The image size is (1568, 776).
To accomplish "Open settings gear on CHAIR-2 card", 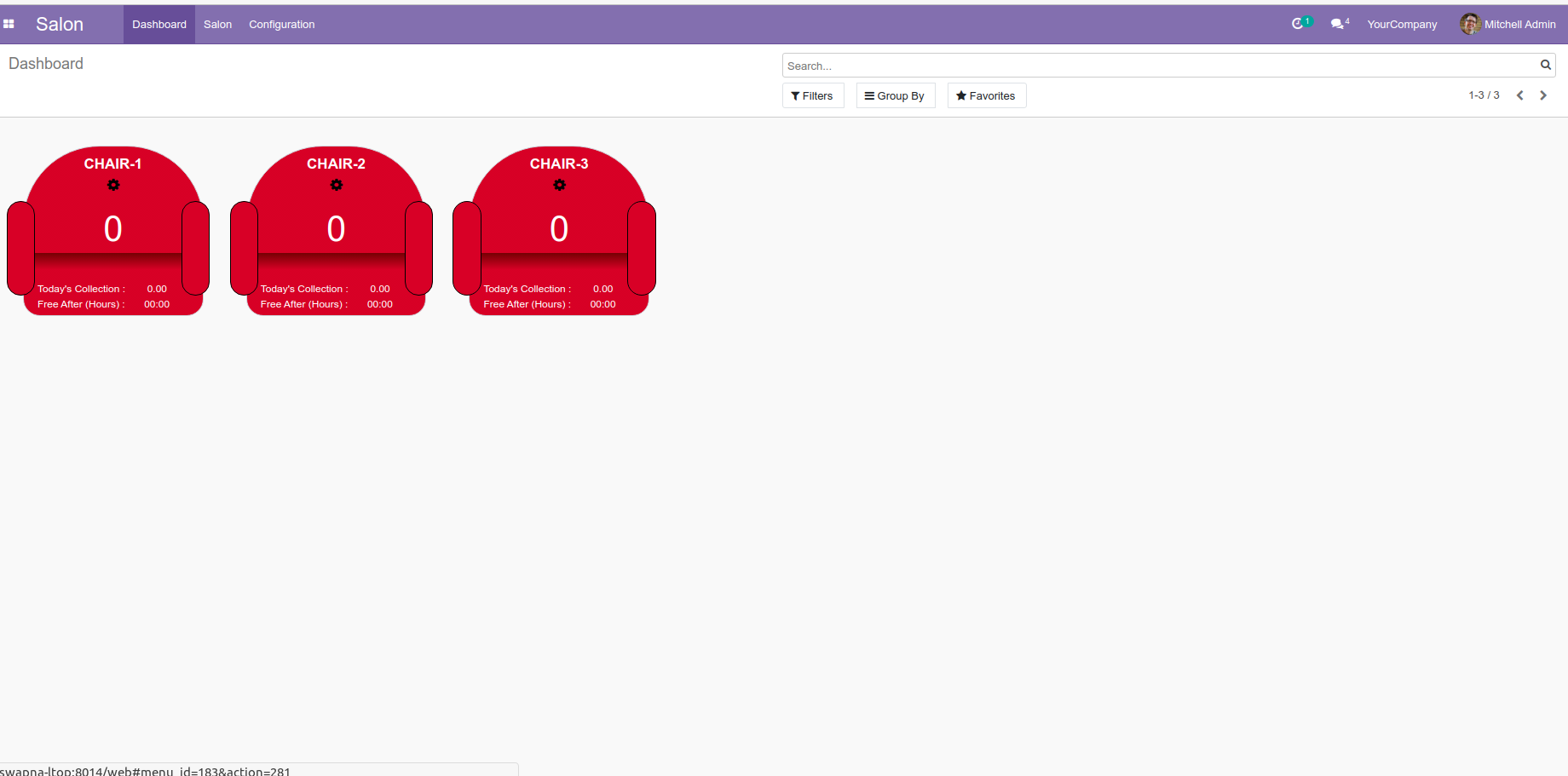I will point(337,185).
